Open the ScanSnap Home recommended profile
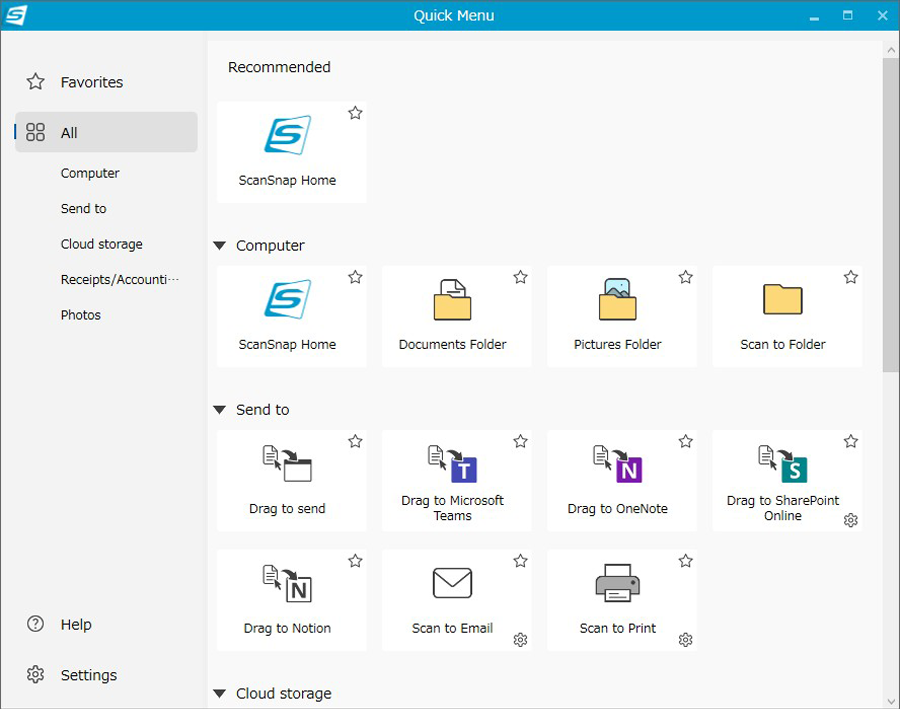Image resolution: width=900 pixels, height=709 pixels. 291,151
